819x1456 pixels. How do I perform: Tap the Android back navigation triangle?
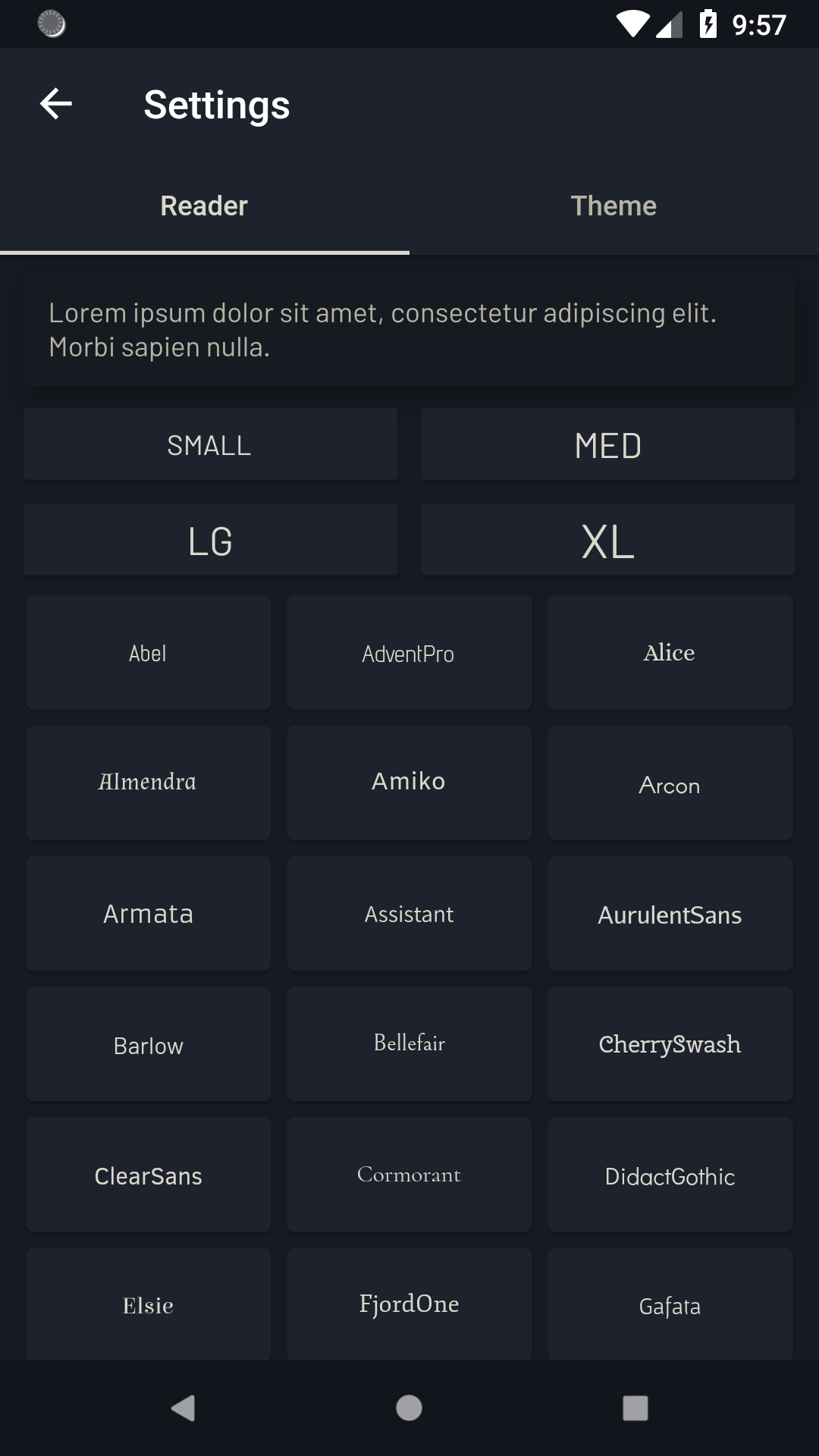181,1409
